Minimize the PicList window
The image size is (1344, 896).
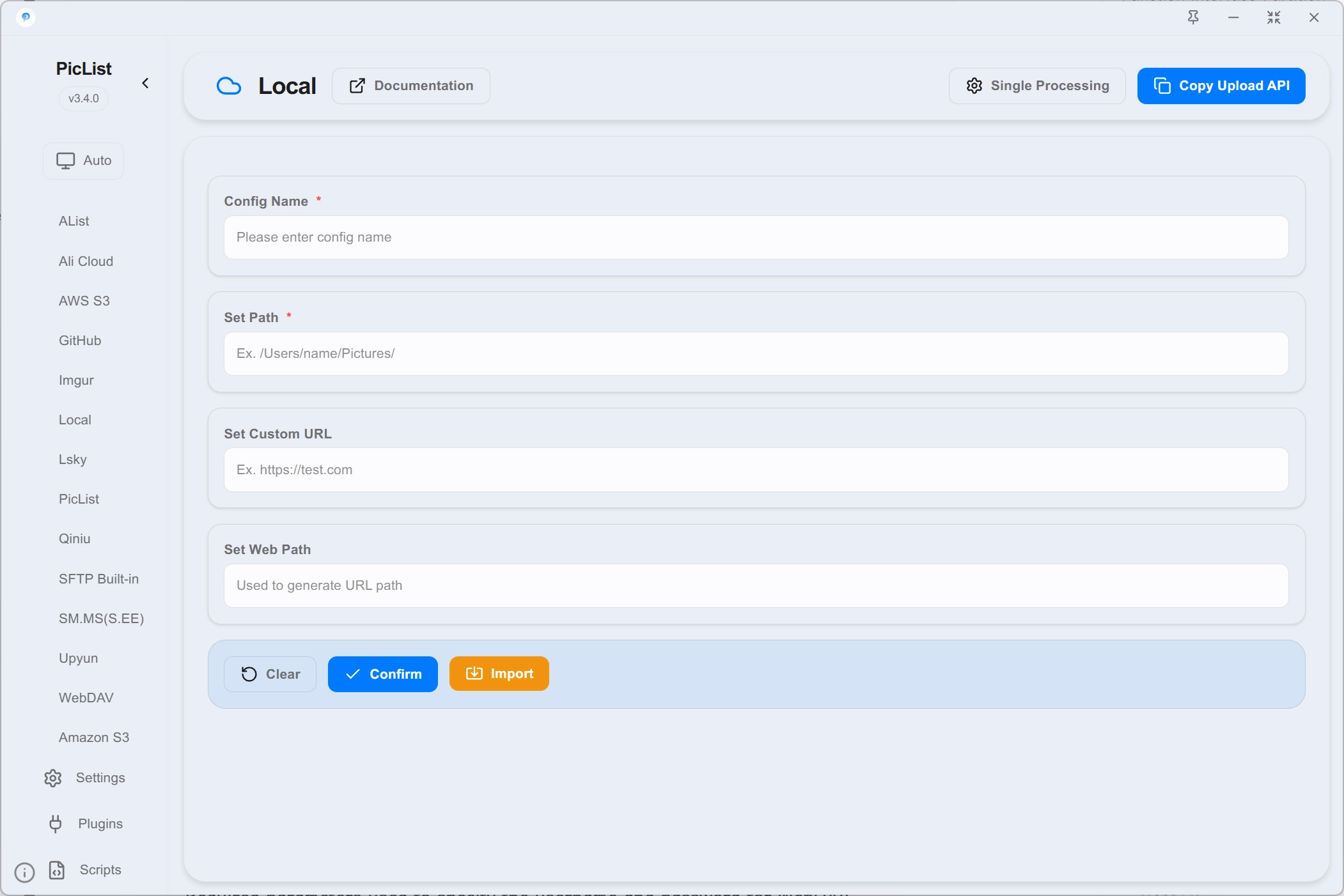pyautogui.click(x=1233, y=17)
